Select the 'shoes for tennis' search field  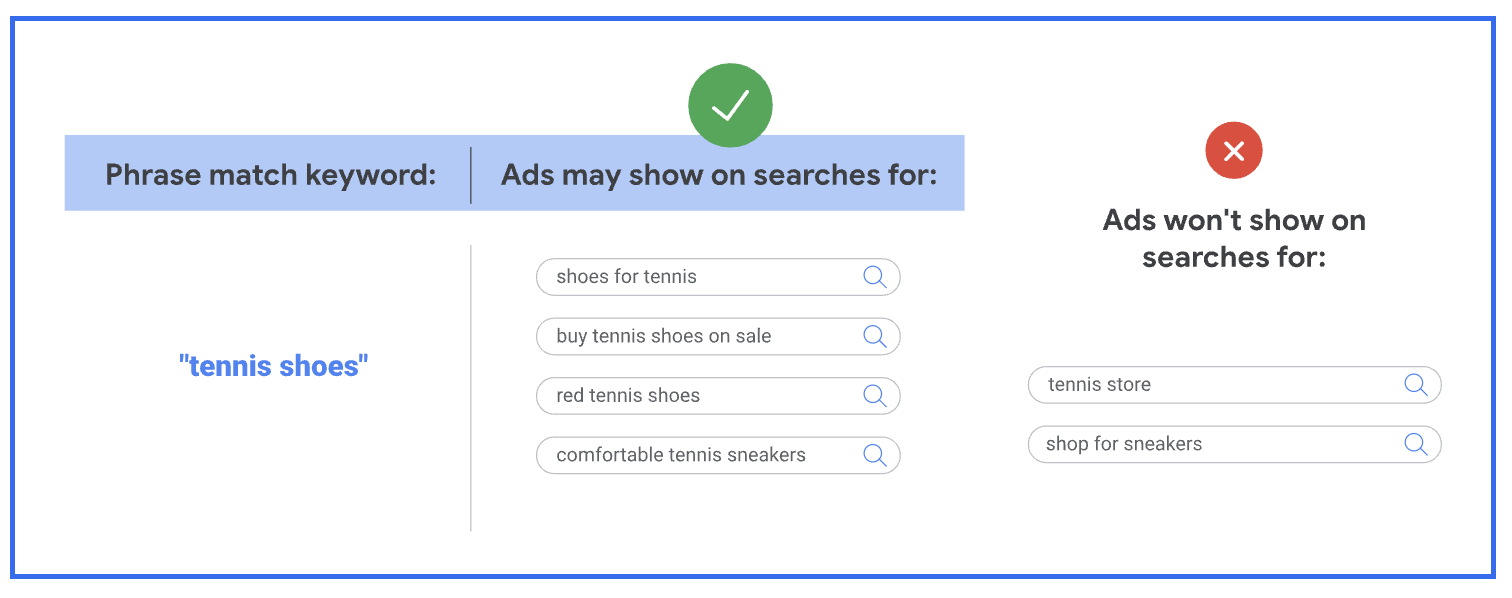(718, 277)
